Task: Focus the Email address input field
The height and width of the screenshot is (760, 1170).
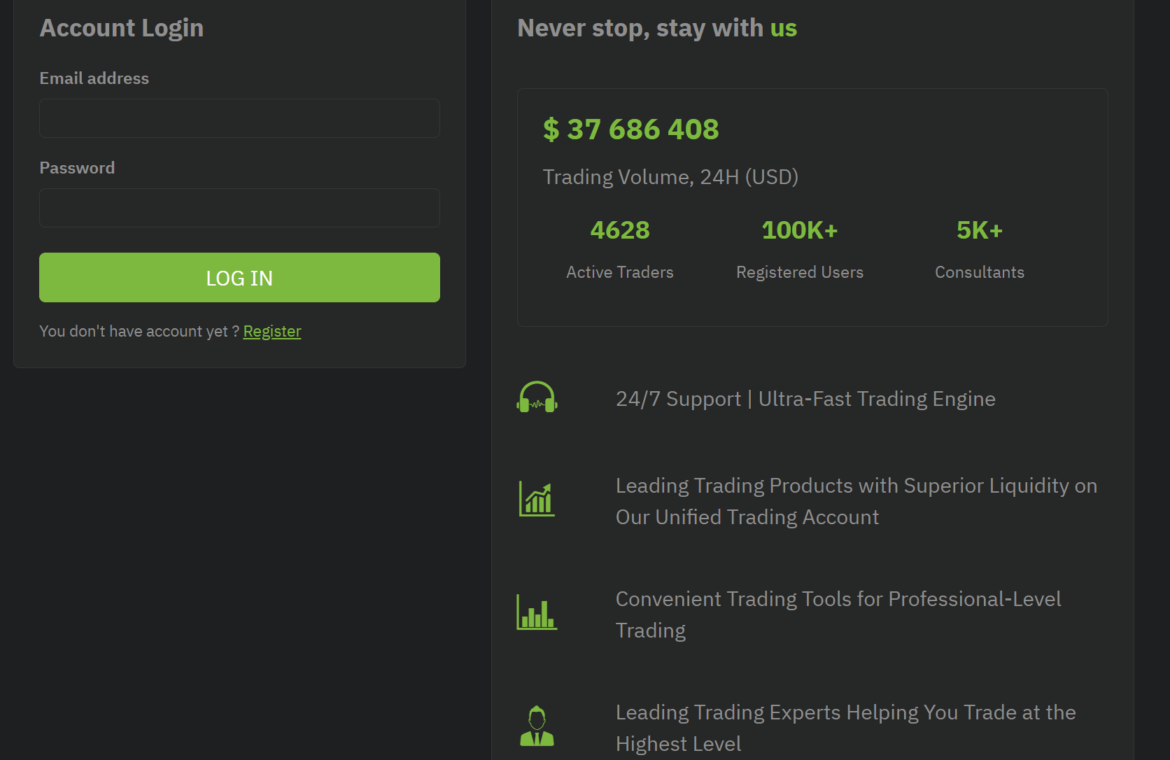Action: 239,118
